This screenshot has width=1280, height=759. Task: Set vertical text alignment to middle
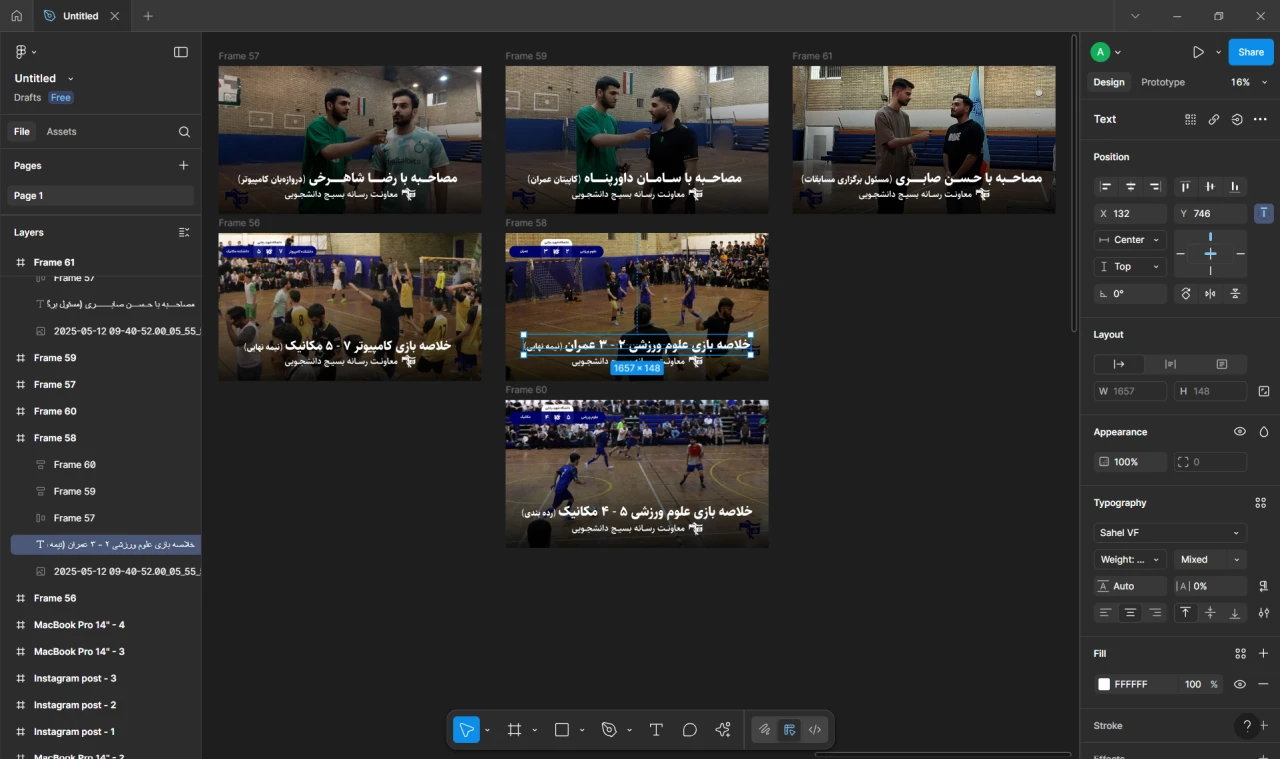1211,613
